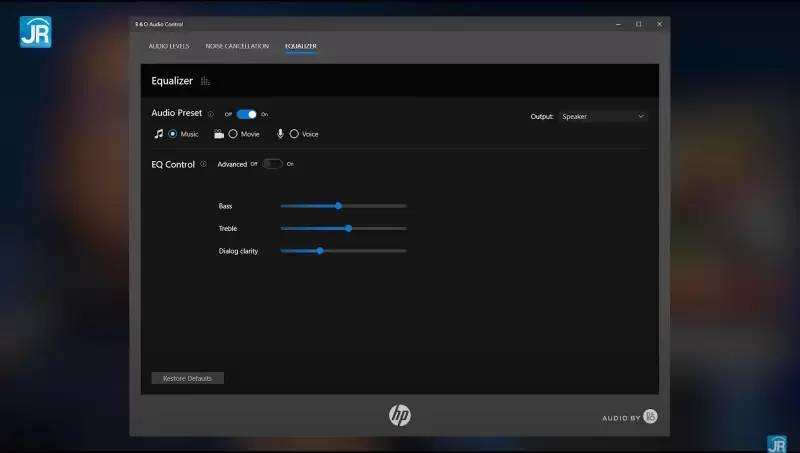Open the Noise Cancellation tab
Image resolution: width=800 pixels, height=453 pixels.
point(237,46)
